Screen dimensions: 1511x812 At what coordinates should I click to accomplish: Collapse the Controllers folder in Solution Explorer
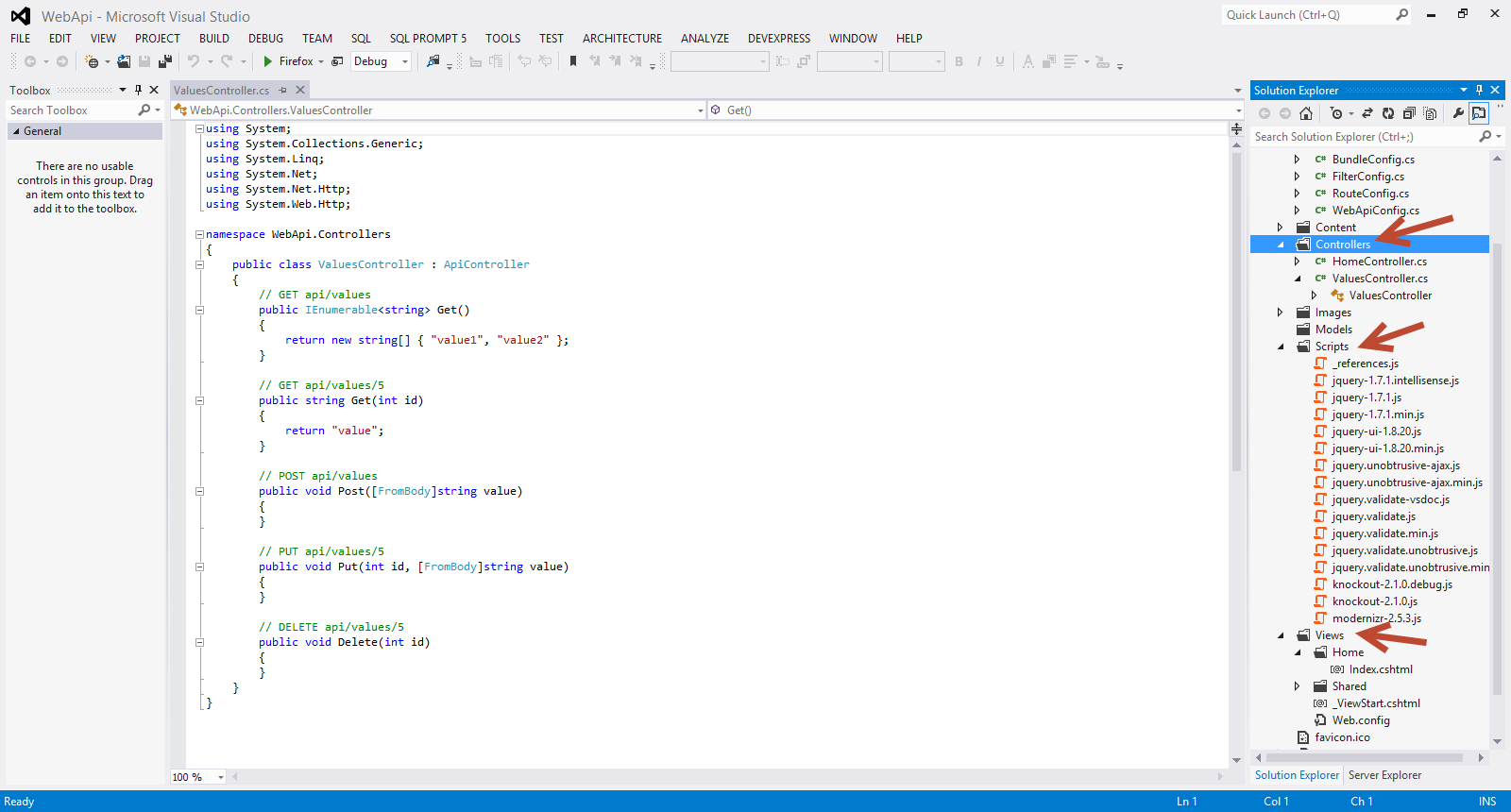(1282, 245)
